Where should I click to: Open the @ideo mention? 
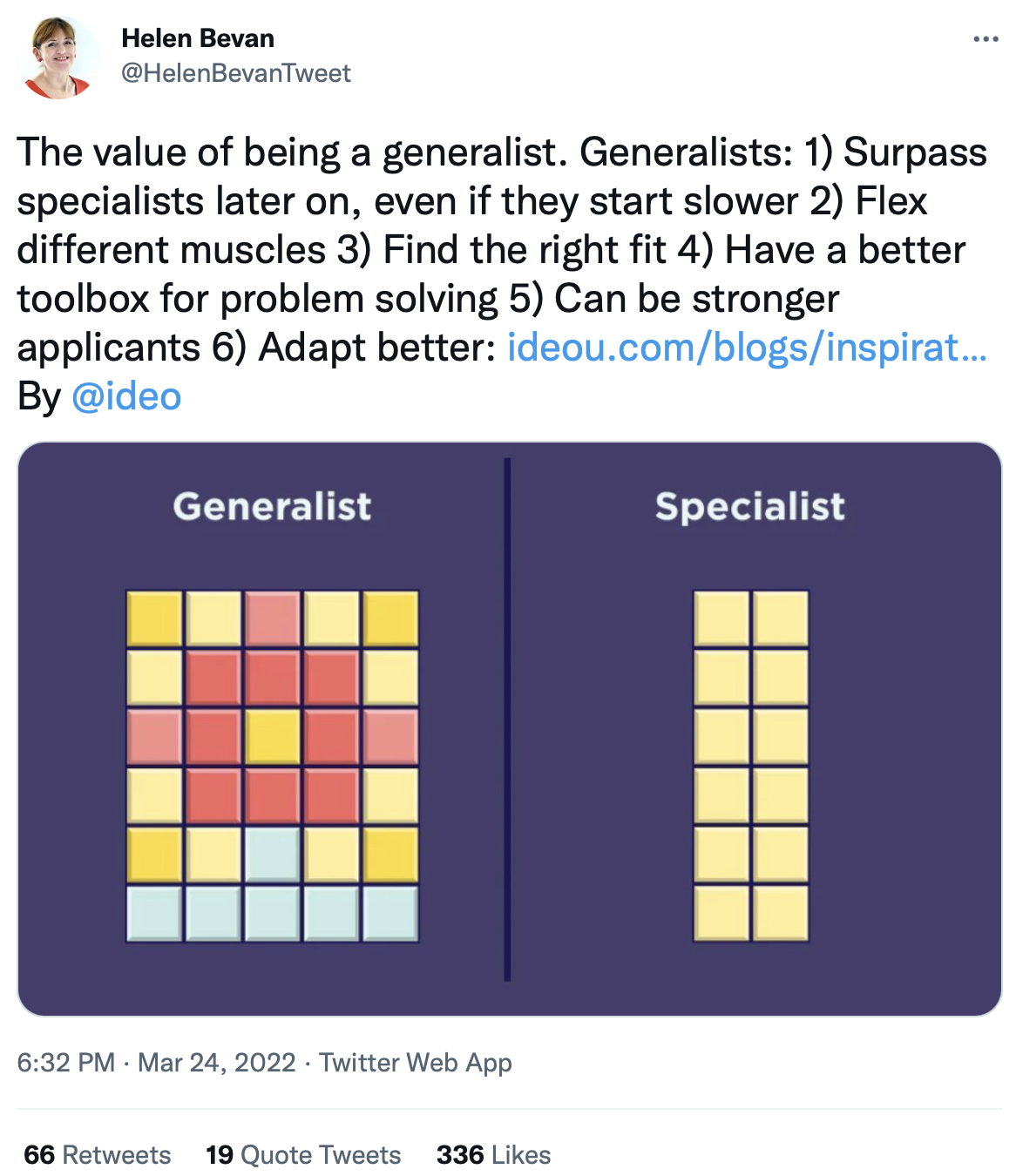(126, 396)
